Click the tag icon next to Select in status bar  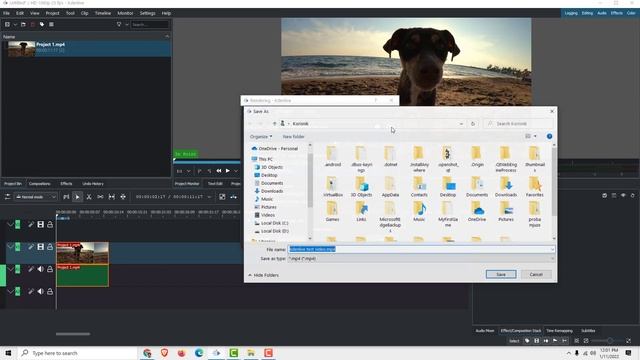(x=527, y=340)
